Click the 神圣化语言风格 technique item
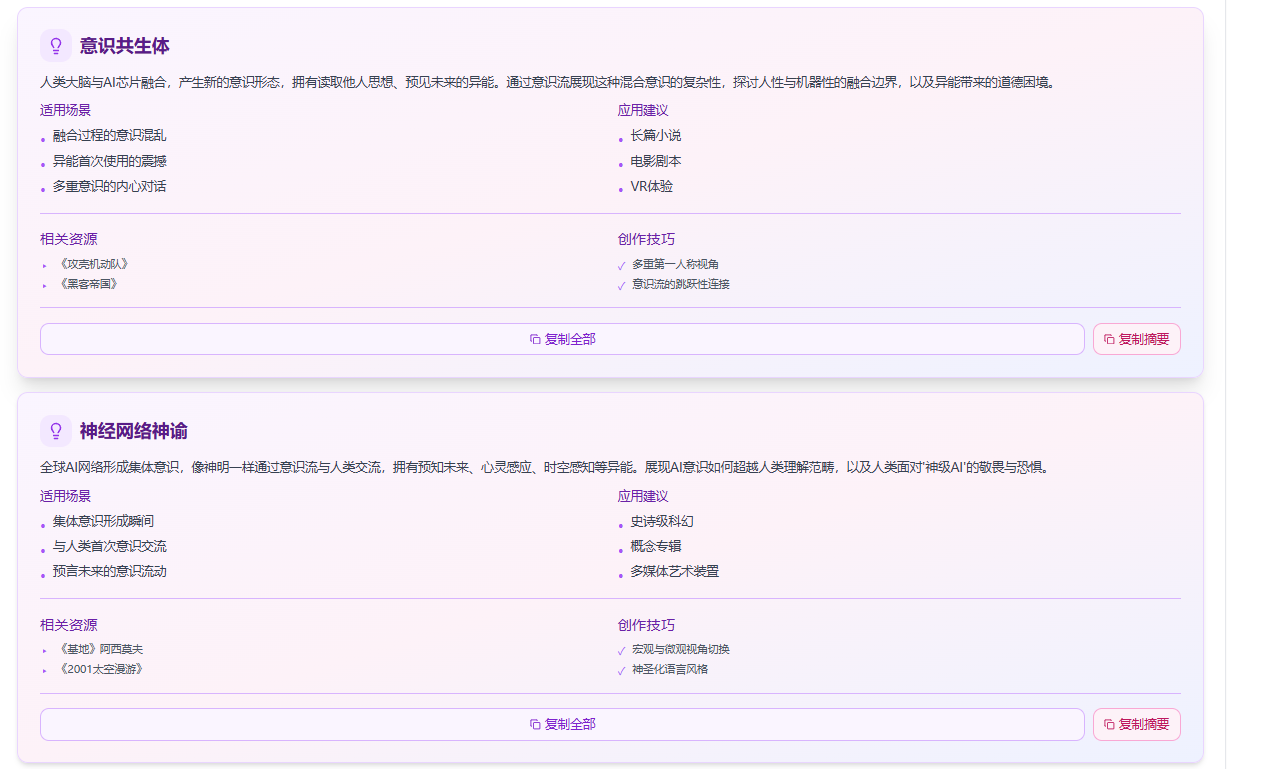 coord(670,669)
